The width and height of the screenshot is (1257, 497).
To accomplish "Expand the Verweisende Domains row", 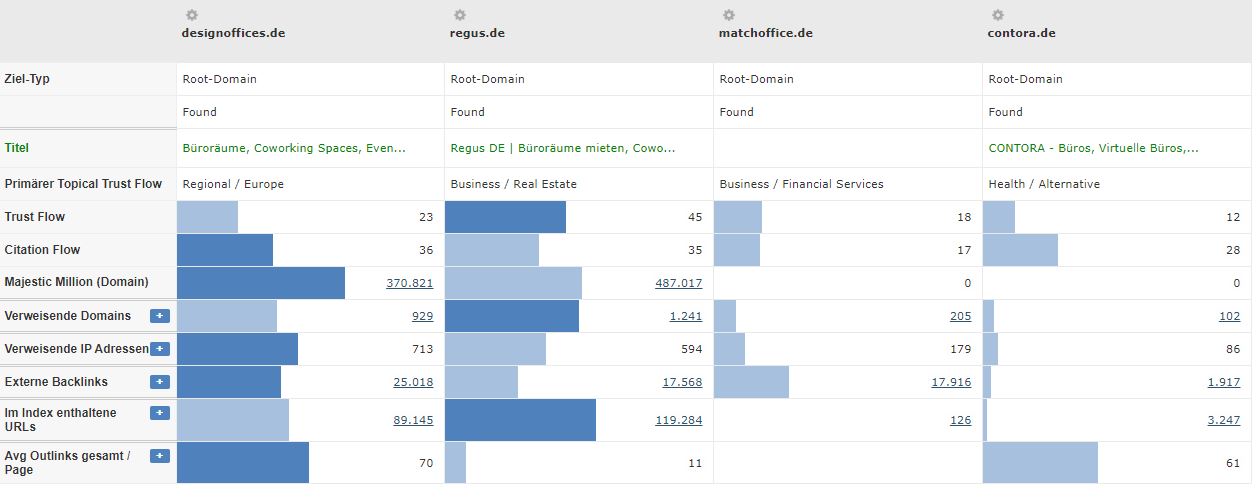I will coord(160,316).
